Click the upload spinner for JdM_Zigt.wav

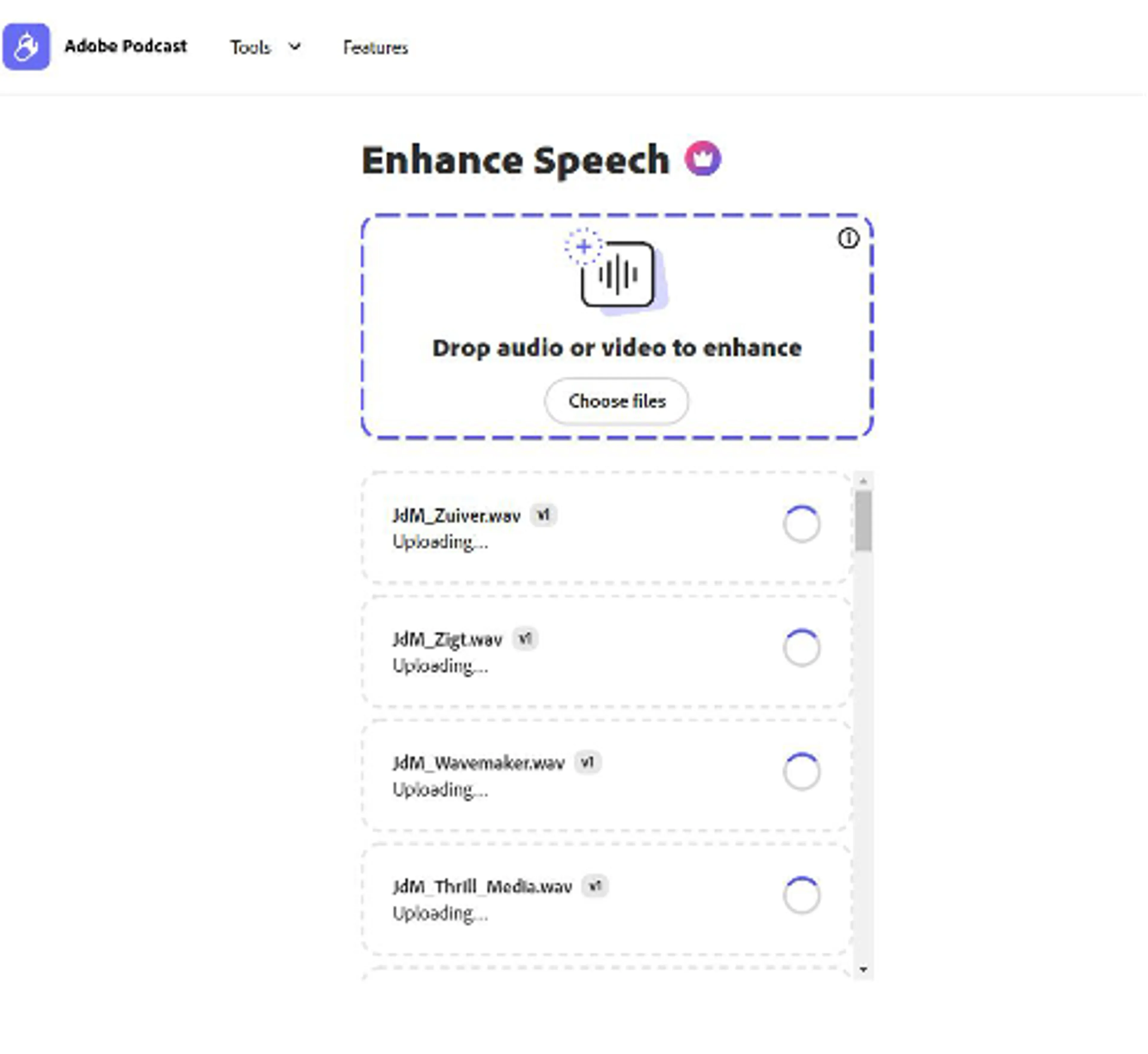802,648
